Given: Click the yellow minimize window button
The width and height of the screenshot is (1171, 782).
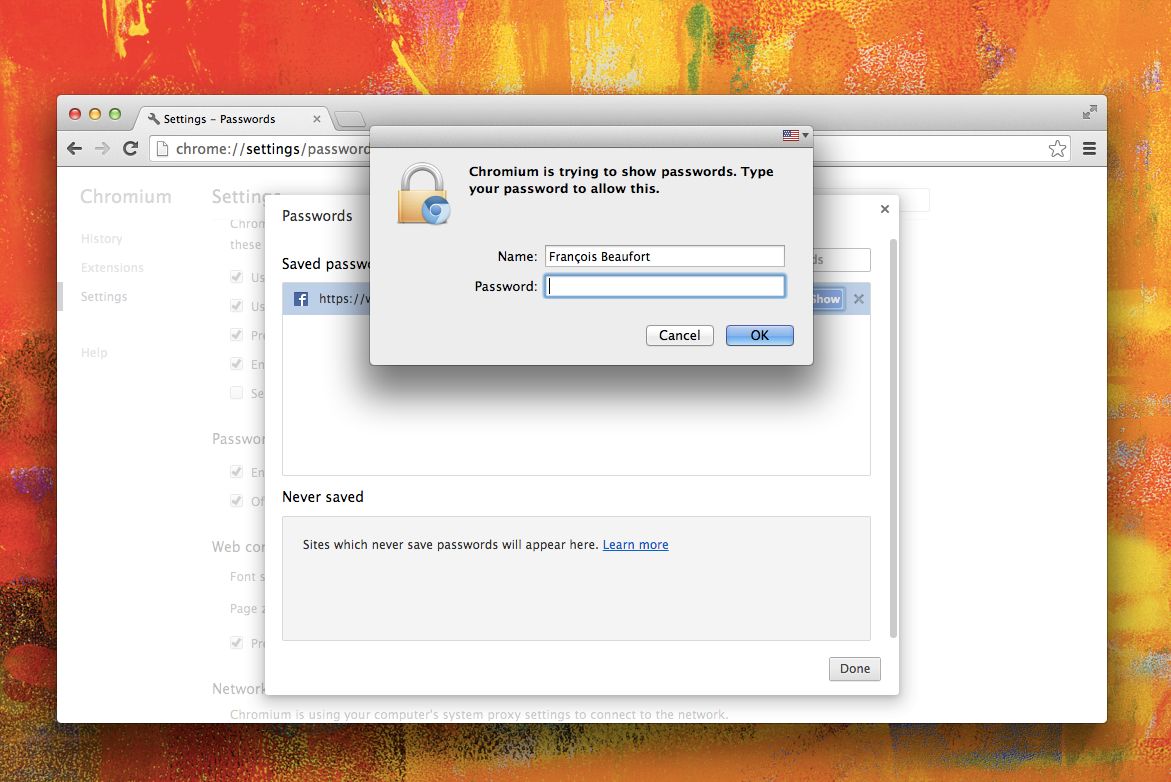Looking at the screenshot, I should pyautogui.click(x=95, y=114).
